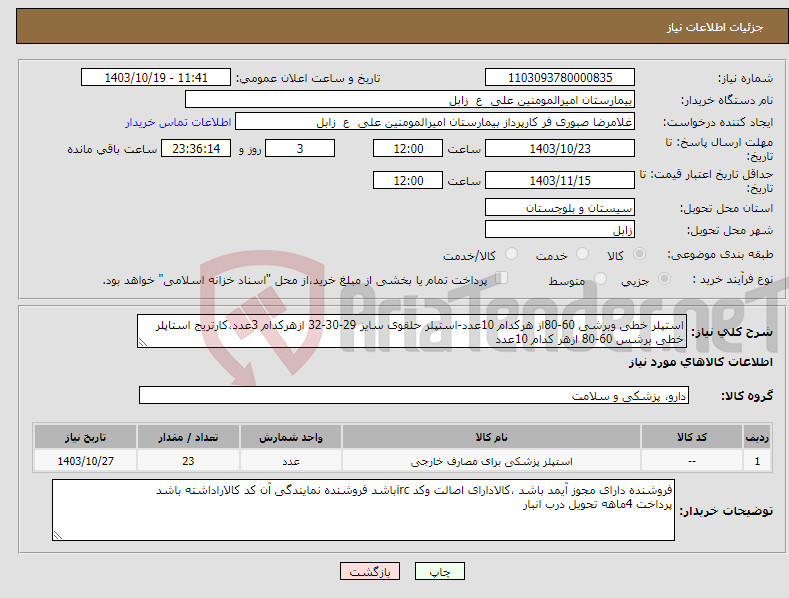Click the price validity date 1403/11/15
Screen dimensions: 789x598
[560, 180]
